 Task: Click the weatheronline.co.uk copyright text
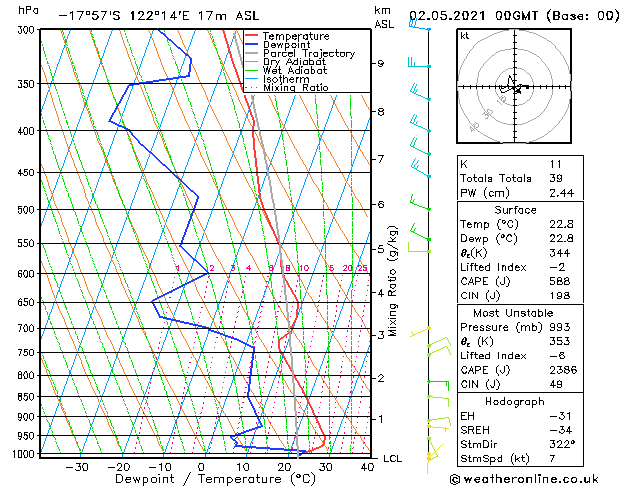524,479
